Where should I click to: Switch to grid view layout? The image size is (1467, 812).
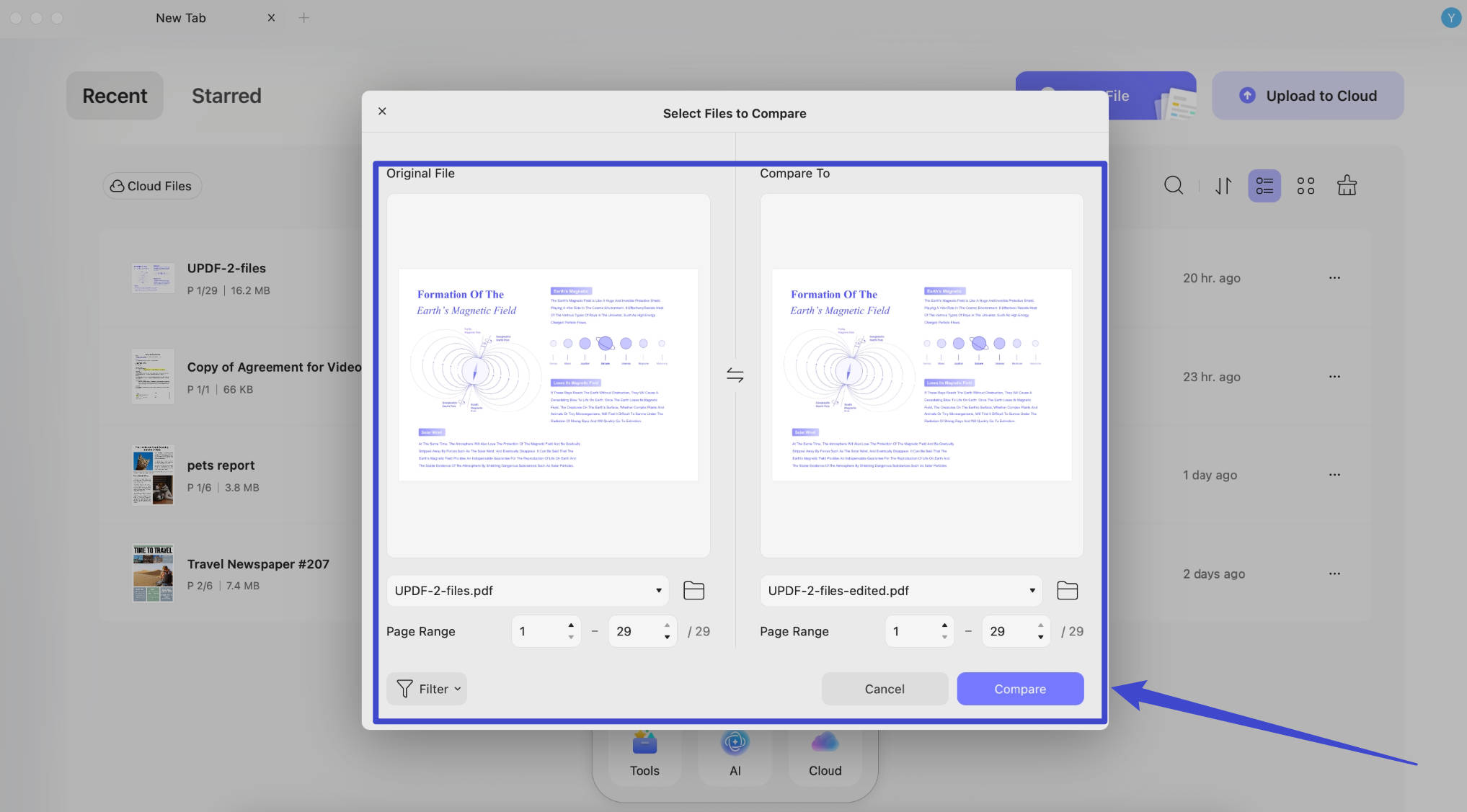coord(1306,186)
